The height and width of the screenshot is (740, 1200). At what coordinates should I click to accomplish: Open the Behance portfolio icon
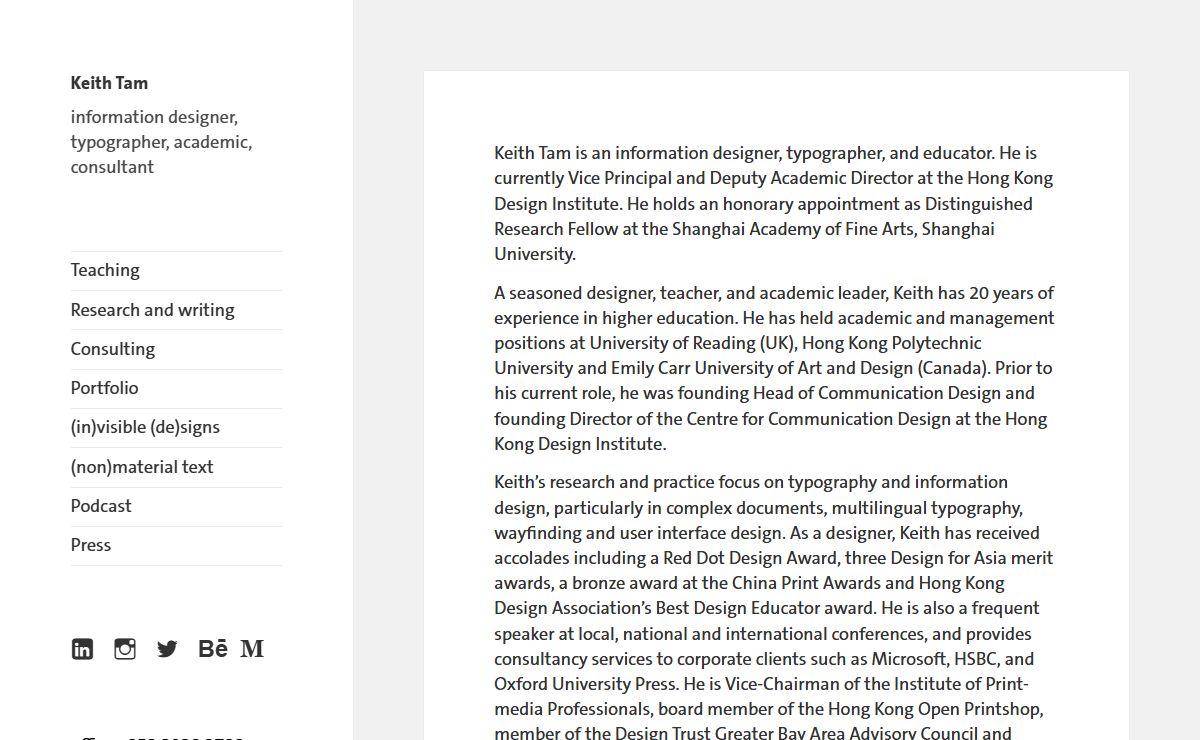[212, 649]
